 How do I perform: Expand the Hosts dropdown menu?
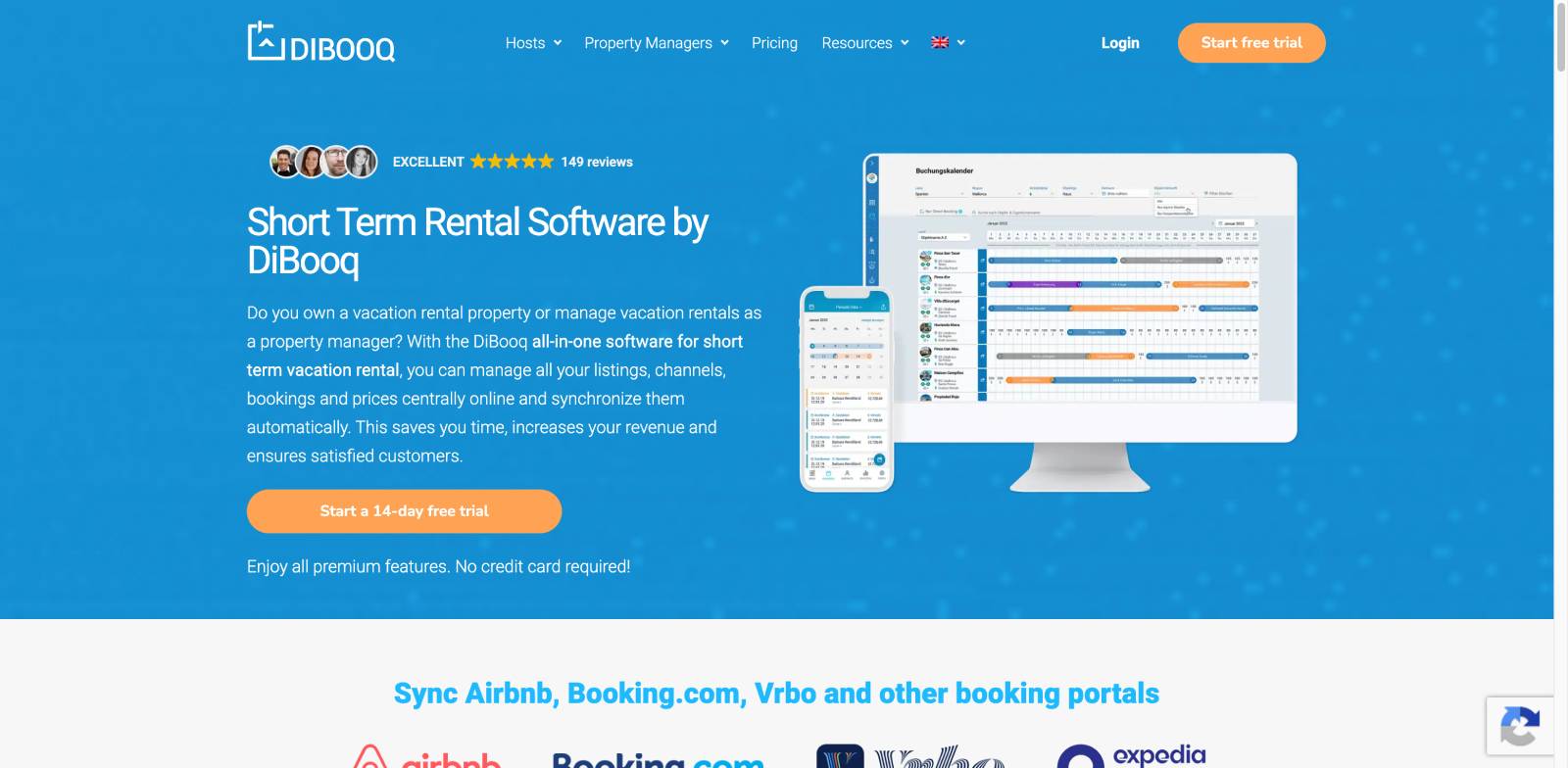tap(533, 43)
